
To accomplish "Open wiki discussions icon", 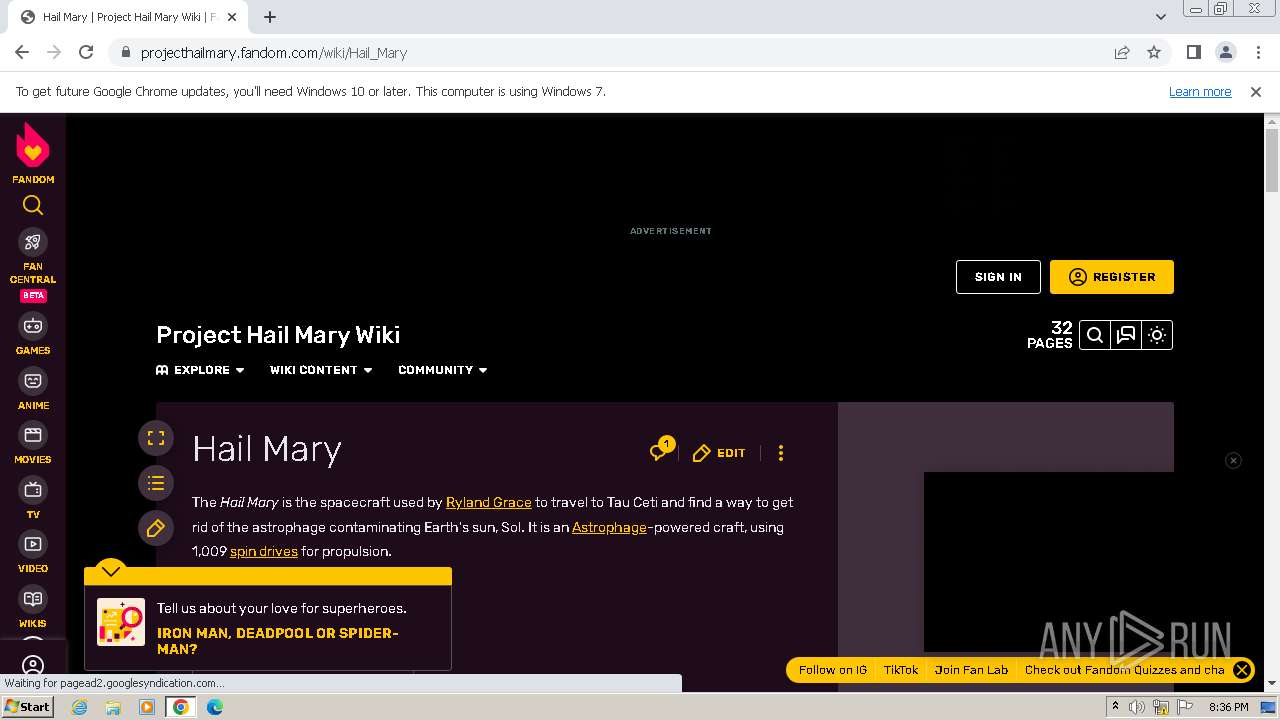I will coord(1126,335).
